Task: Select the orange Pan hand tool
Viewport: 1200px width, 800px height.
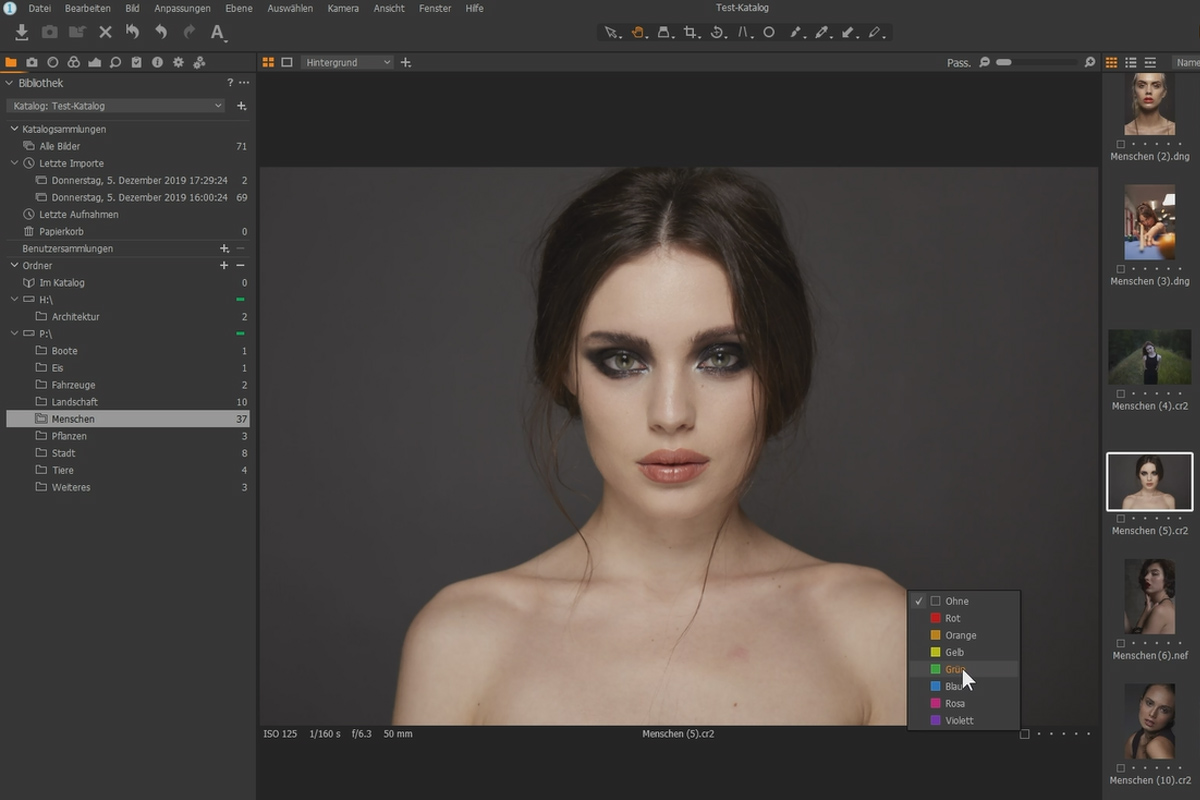Action: 638,32
